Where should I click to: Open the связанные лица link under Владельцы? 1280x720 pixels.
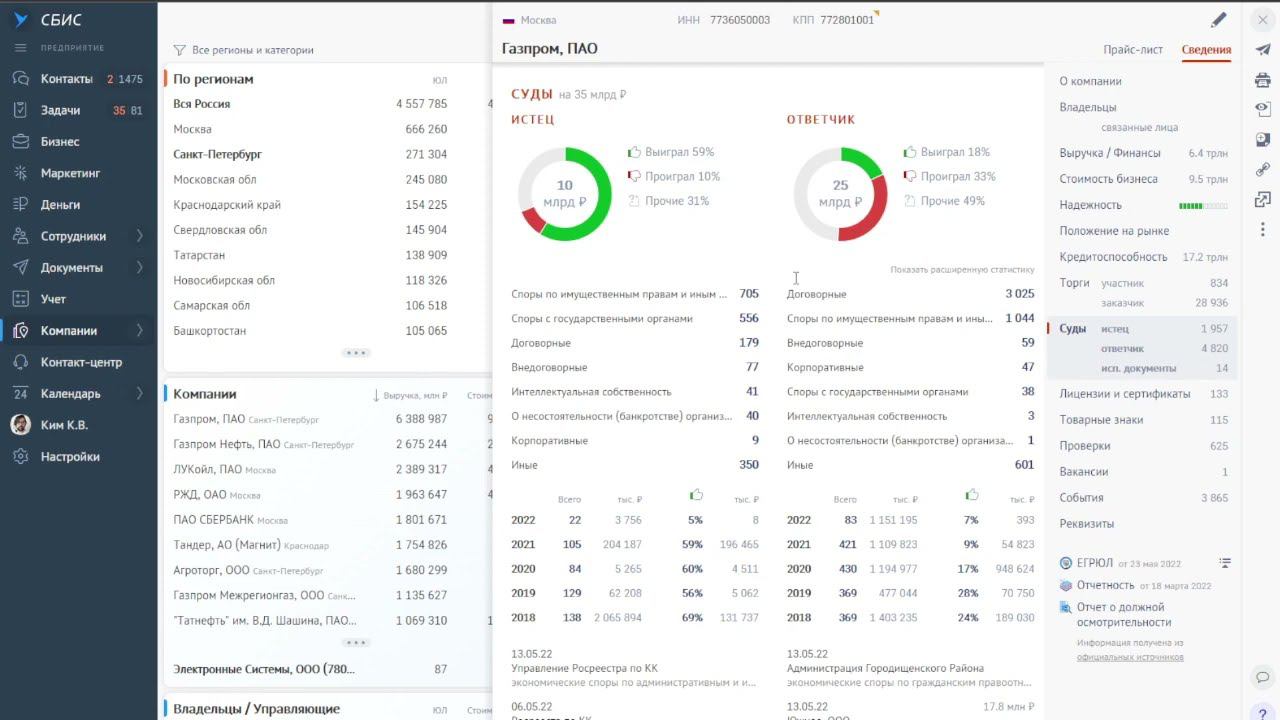1139,128
